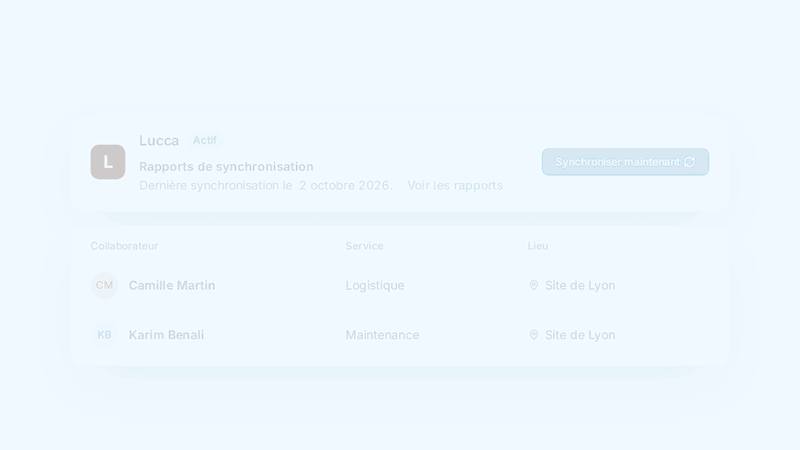Click the location pin in Karim Benali's row
The image size is (800, 450).
click(534, 335)
